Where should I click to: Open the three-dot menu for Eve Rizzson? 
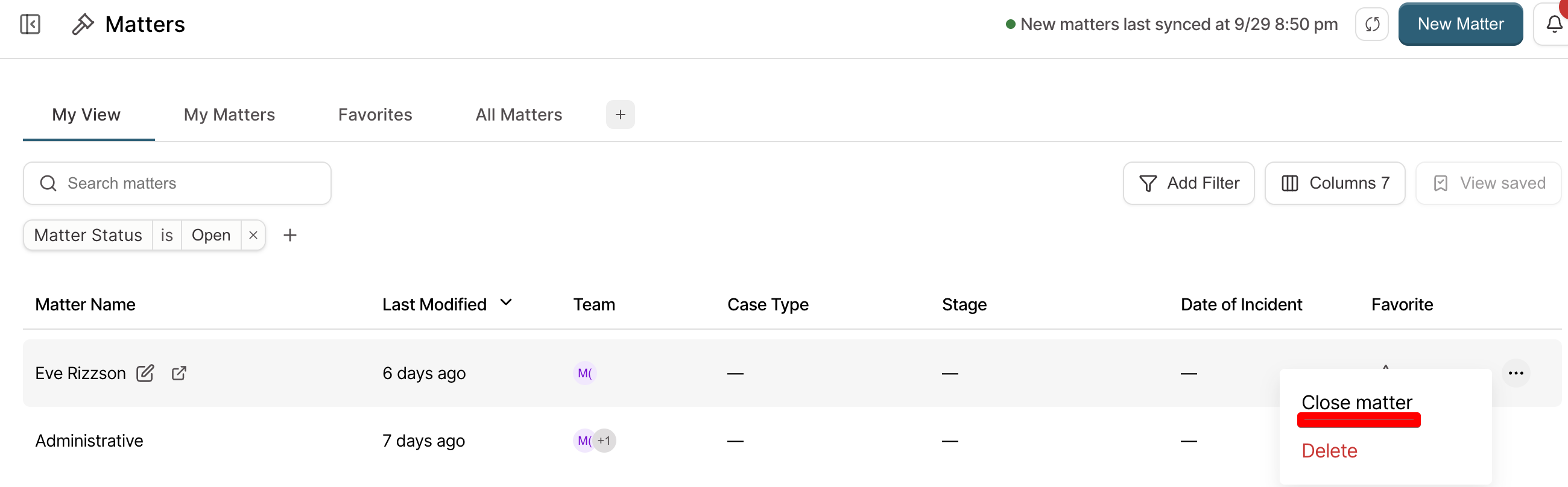[1515, 372]
